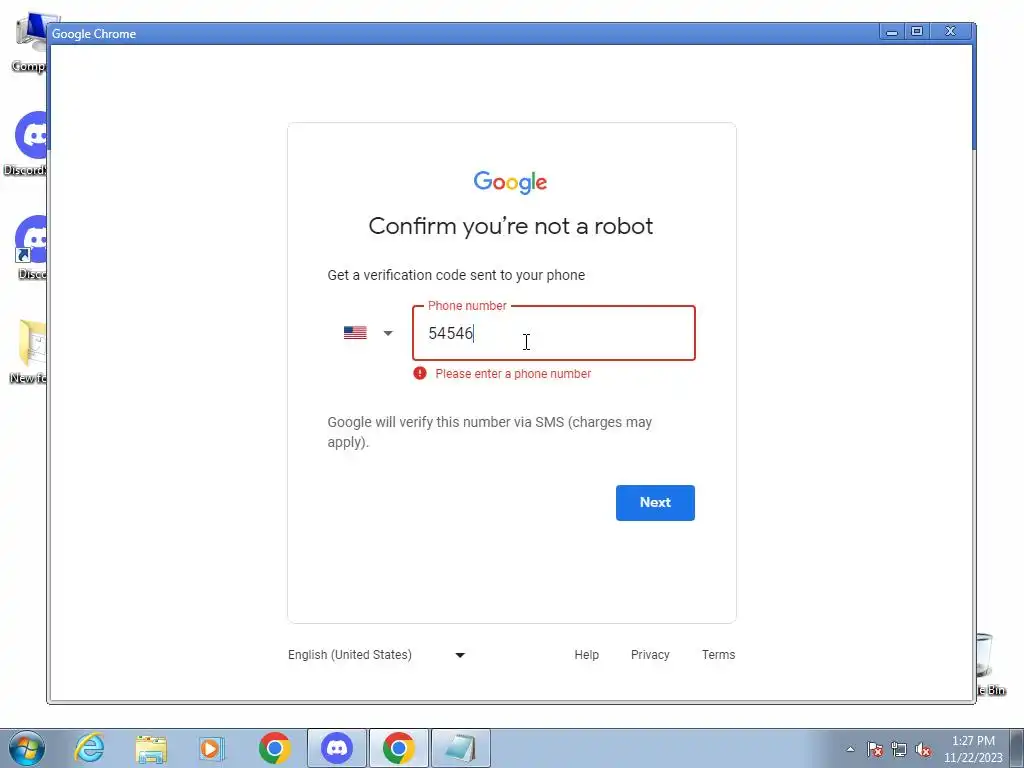Select the top Discord desktop icon
The image size is (1024, 768).
click(26, 144)
